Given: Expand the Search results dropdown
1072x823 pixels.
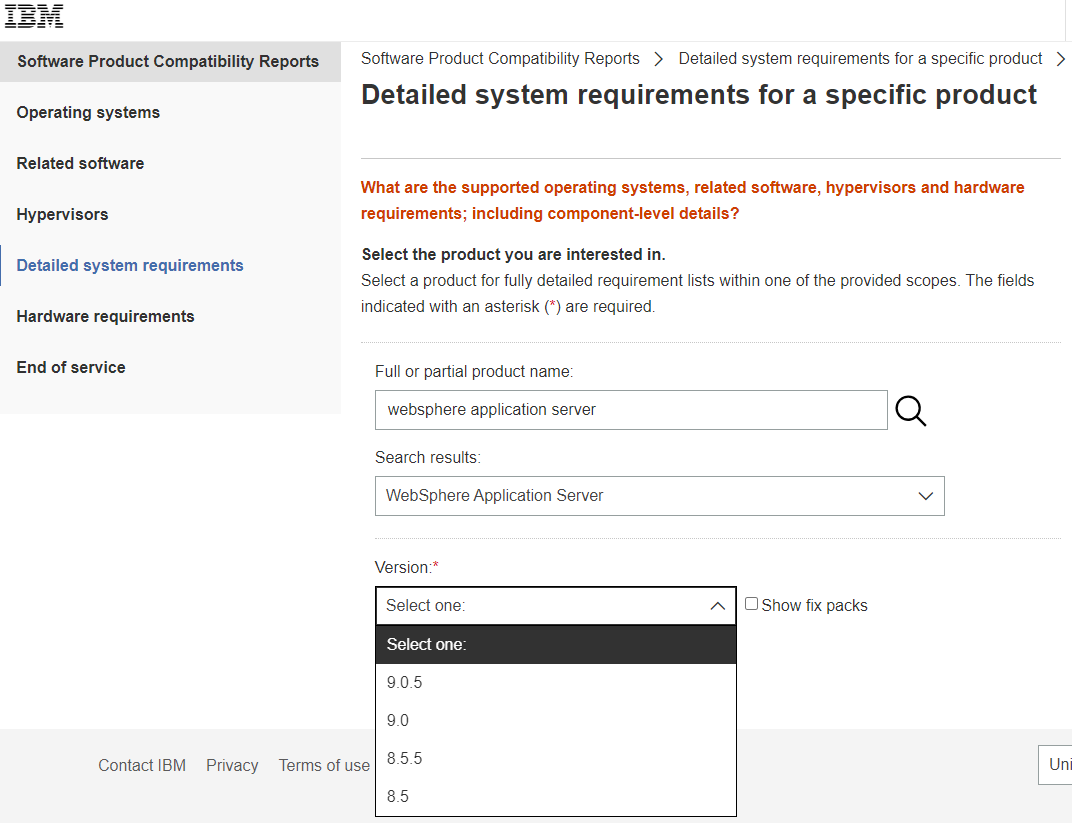Looking at the screenshot, I should click(x=925, y=496).
